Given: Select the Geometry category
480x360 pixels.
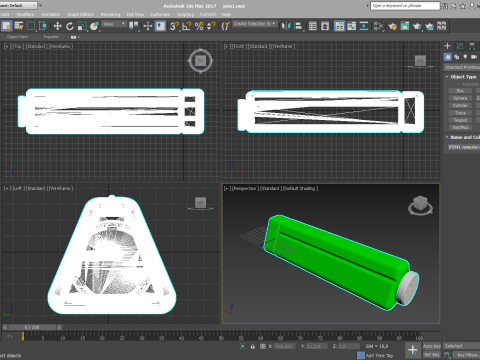Looking at the screenshot, I should (x=448, y=57).
